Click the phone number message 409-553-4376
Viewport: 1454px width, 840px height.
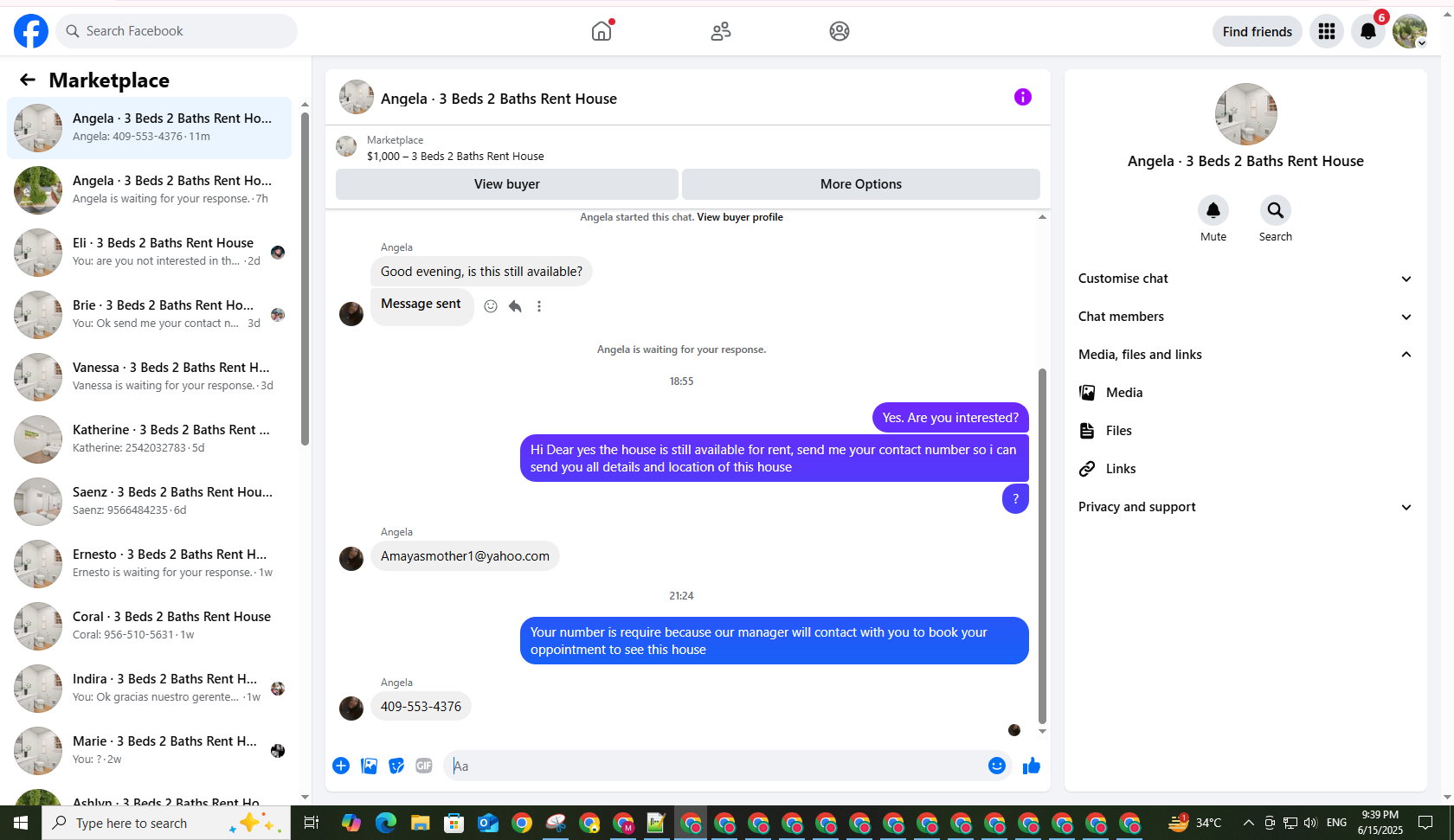[x=421, y=707]
